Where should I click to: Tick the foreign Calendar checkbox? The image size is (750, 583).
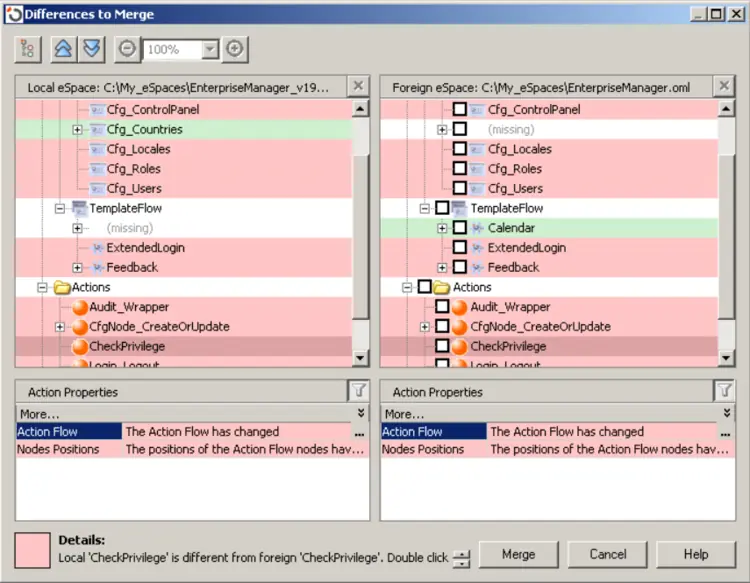click(459, 228)
